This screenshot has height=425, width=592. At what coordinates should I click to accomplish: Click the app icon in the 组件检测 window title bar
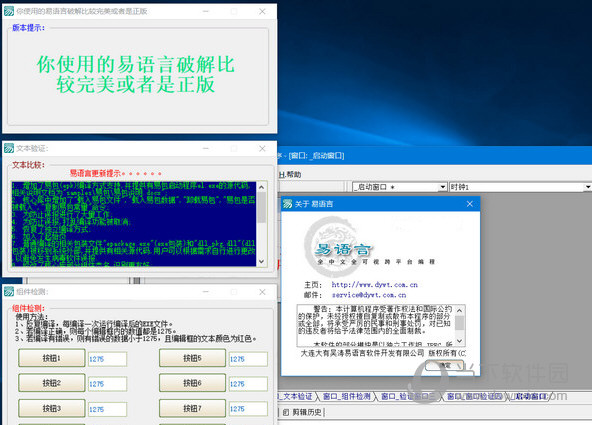pyautogui.click(x=9, y=291)
